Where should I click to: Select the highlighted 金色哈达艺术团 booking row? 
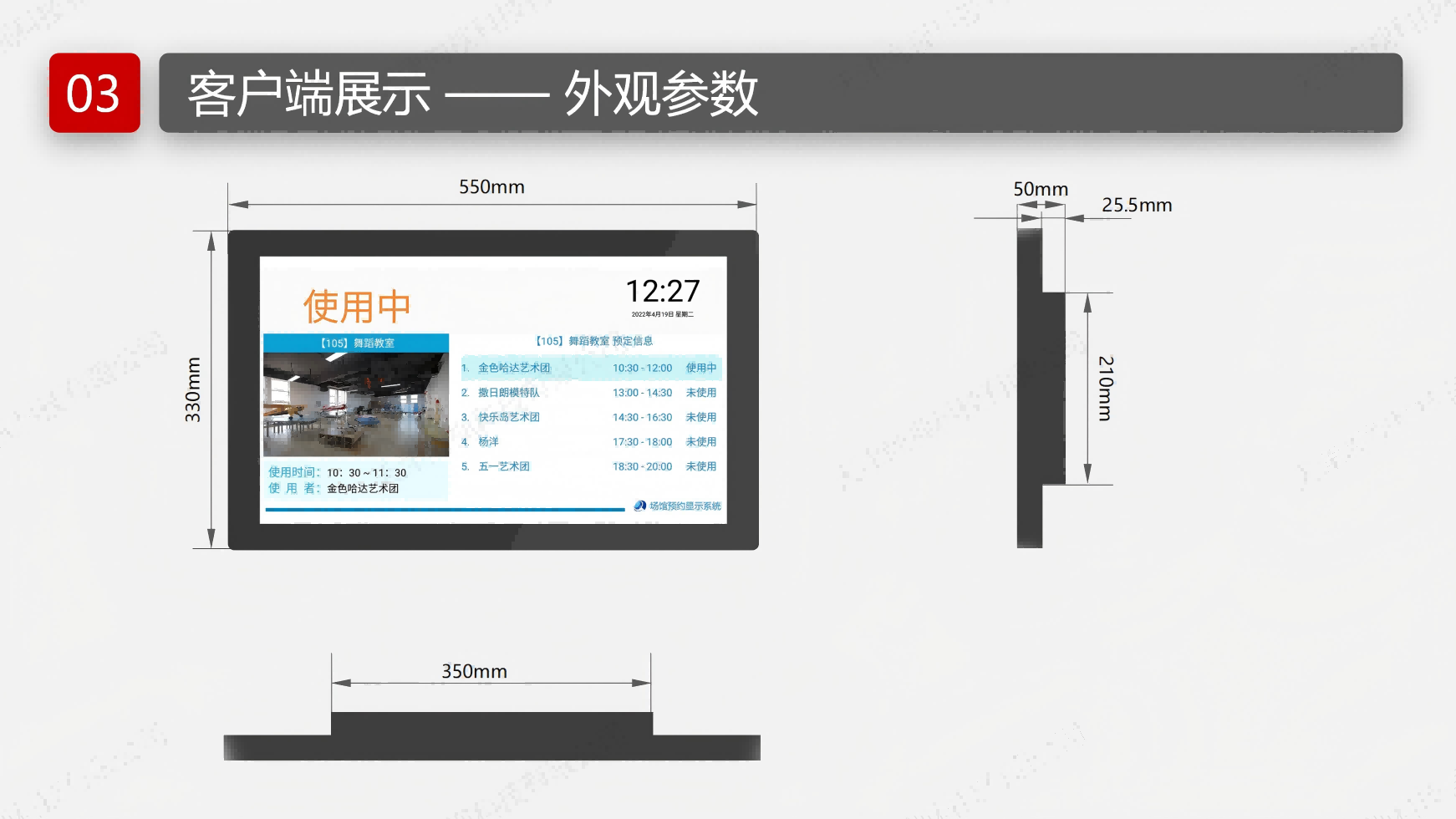tap(590, 368)
